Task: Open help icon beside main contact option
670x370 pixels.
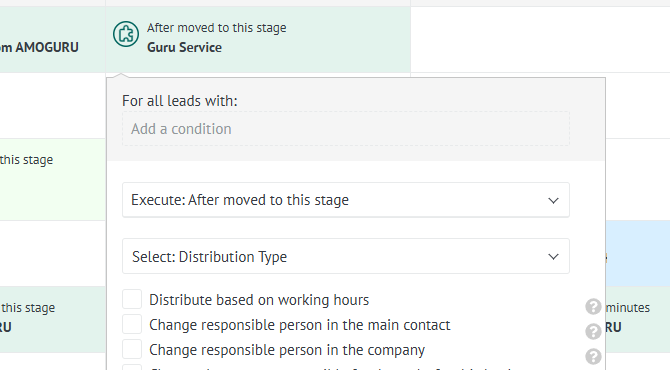Action: coord(593,332)
